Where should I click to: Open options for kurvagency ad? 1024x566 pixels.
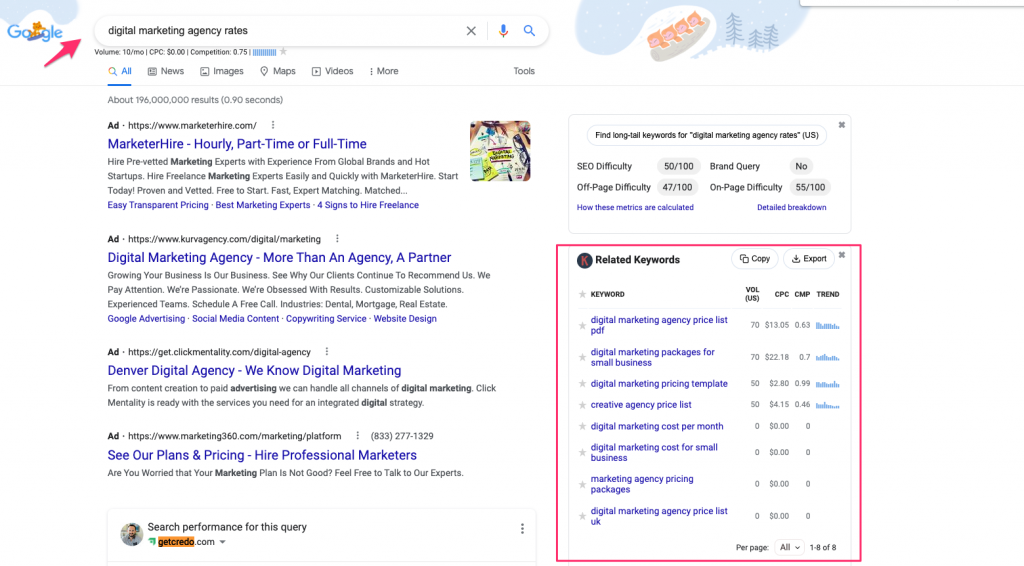(337, 239)
